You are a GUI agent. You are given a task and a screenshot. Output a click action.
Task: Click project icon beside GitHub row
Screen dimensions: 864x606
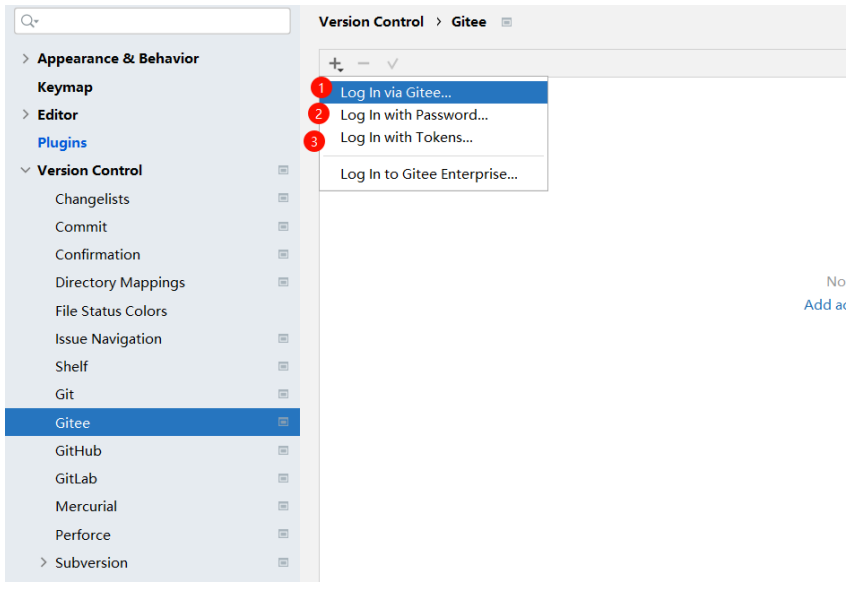click(x=283, y=451)
